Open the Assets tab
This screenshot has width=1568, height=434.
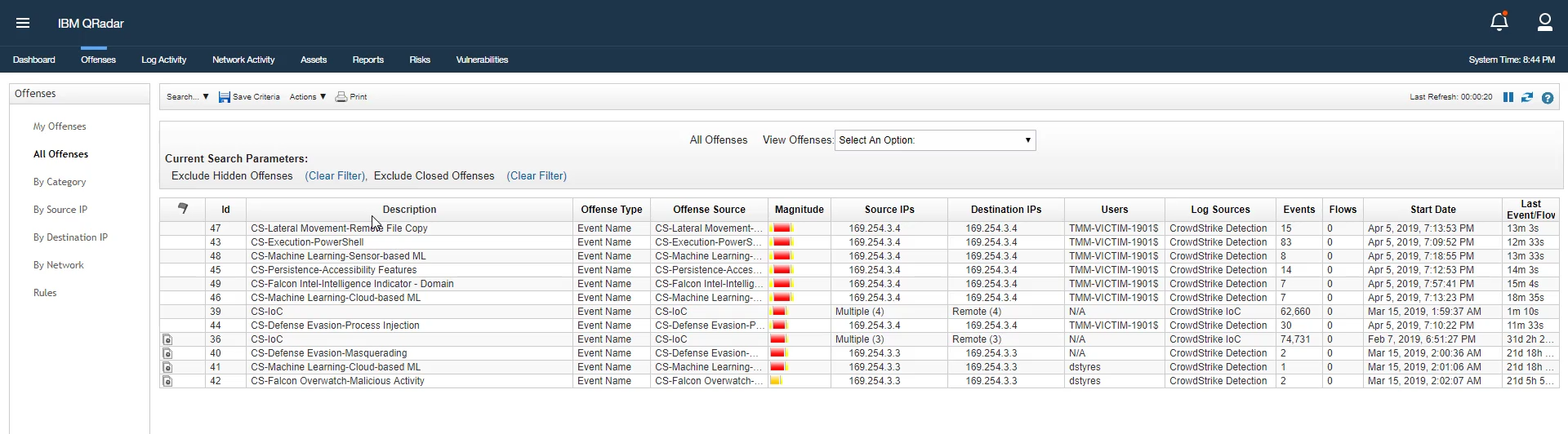click(x=314, y=60)
